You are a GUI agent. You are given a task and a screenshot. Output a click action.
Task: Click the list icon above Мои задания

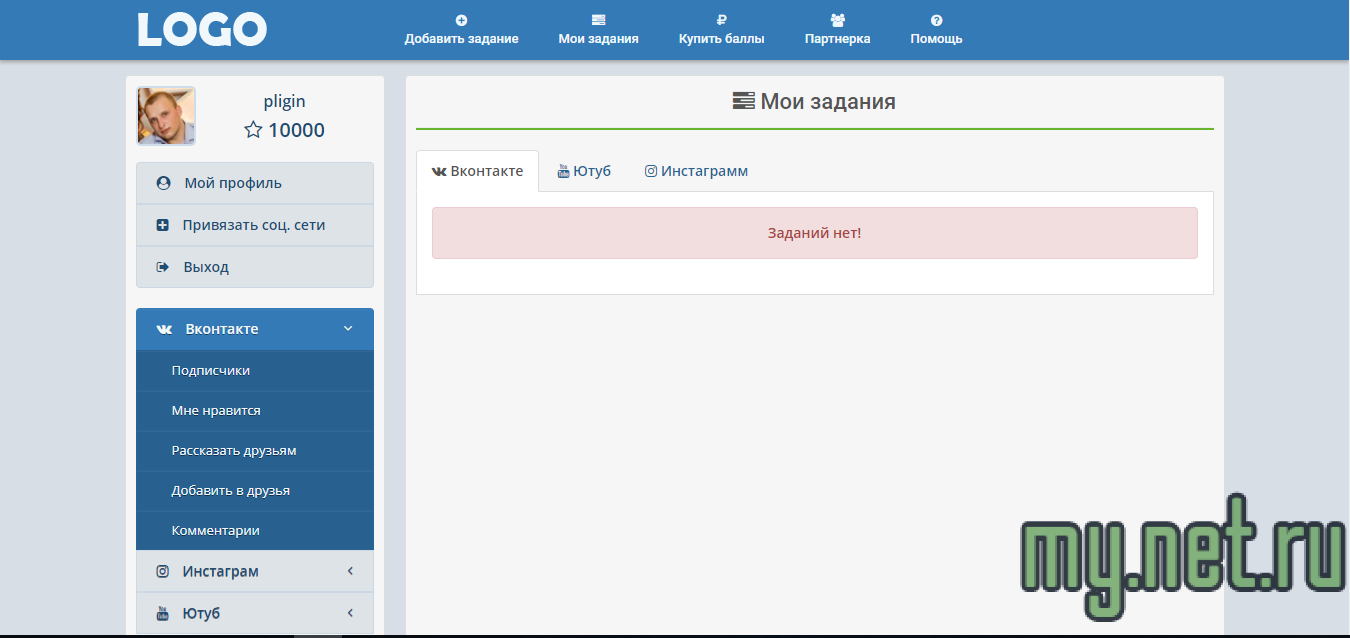tap(598, 20)
